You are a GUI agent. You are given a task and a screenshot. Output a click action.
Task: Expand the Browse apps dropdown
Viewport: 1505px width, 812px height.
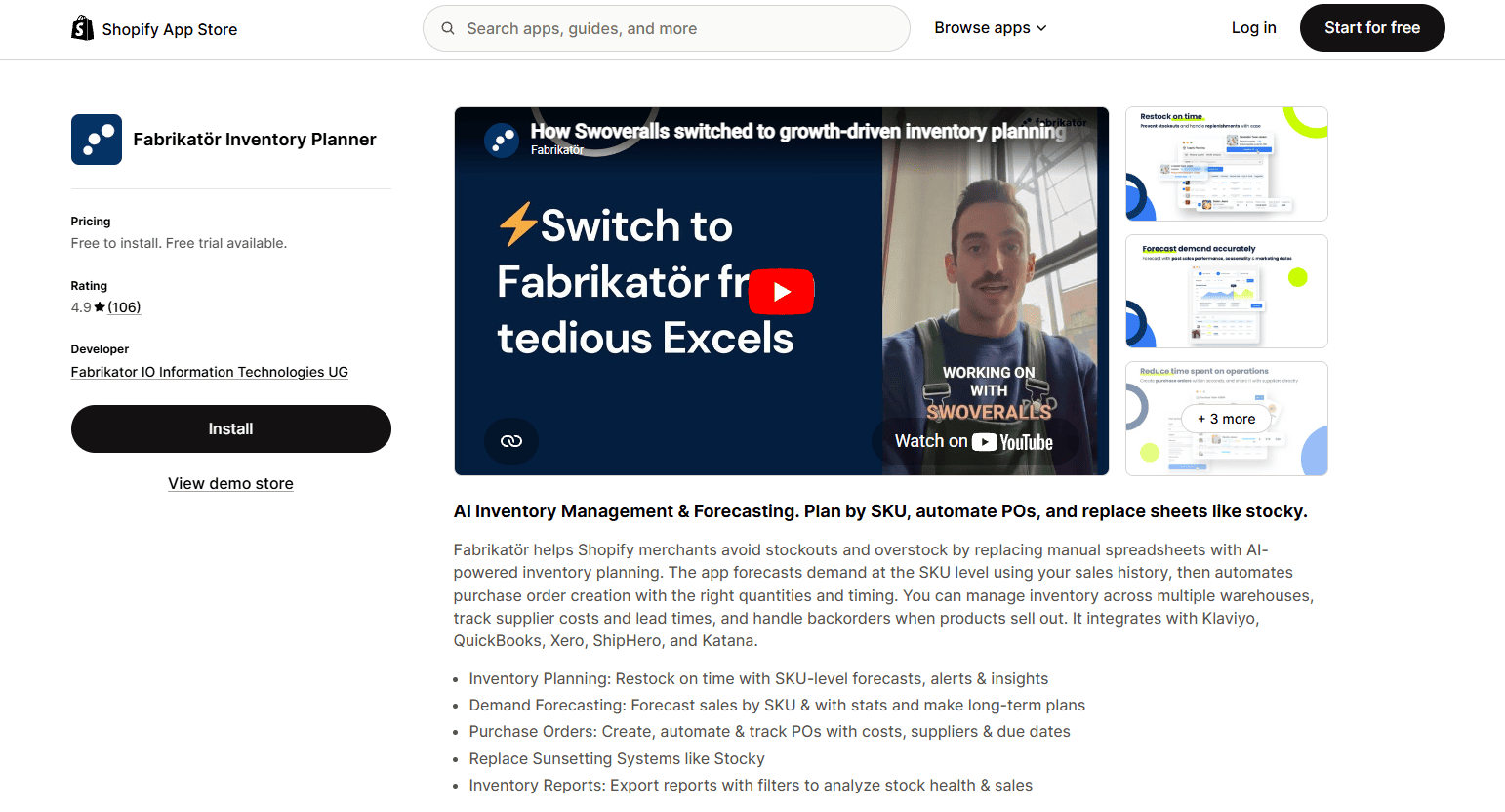(x=991, y=28)
